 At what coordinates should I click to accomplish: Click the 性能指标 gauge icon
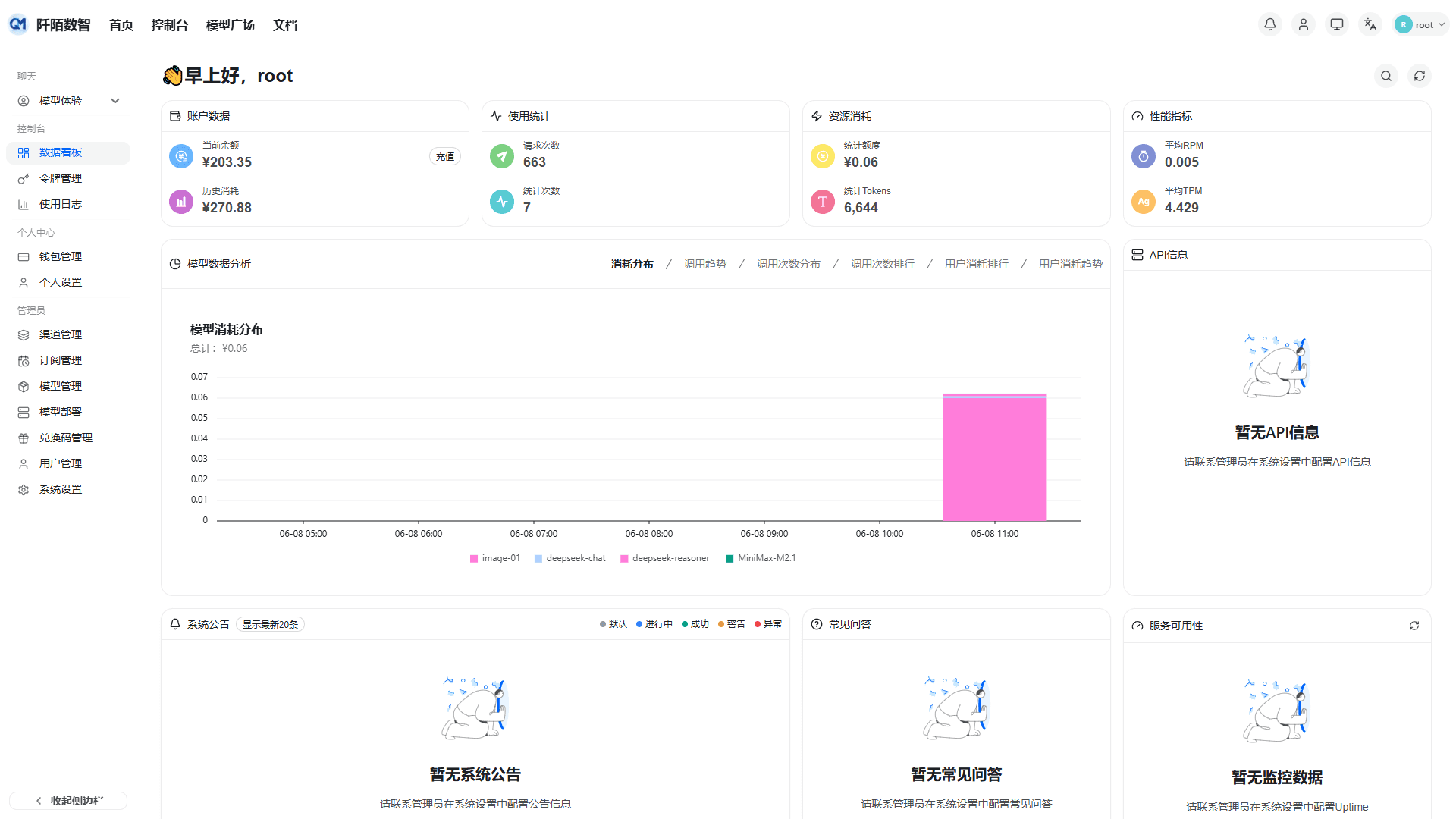[x=1137, y=116]
